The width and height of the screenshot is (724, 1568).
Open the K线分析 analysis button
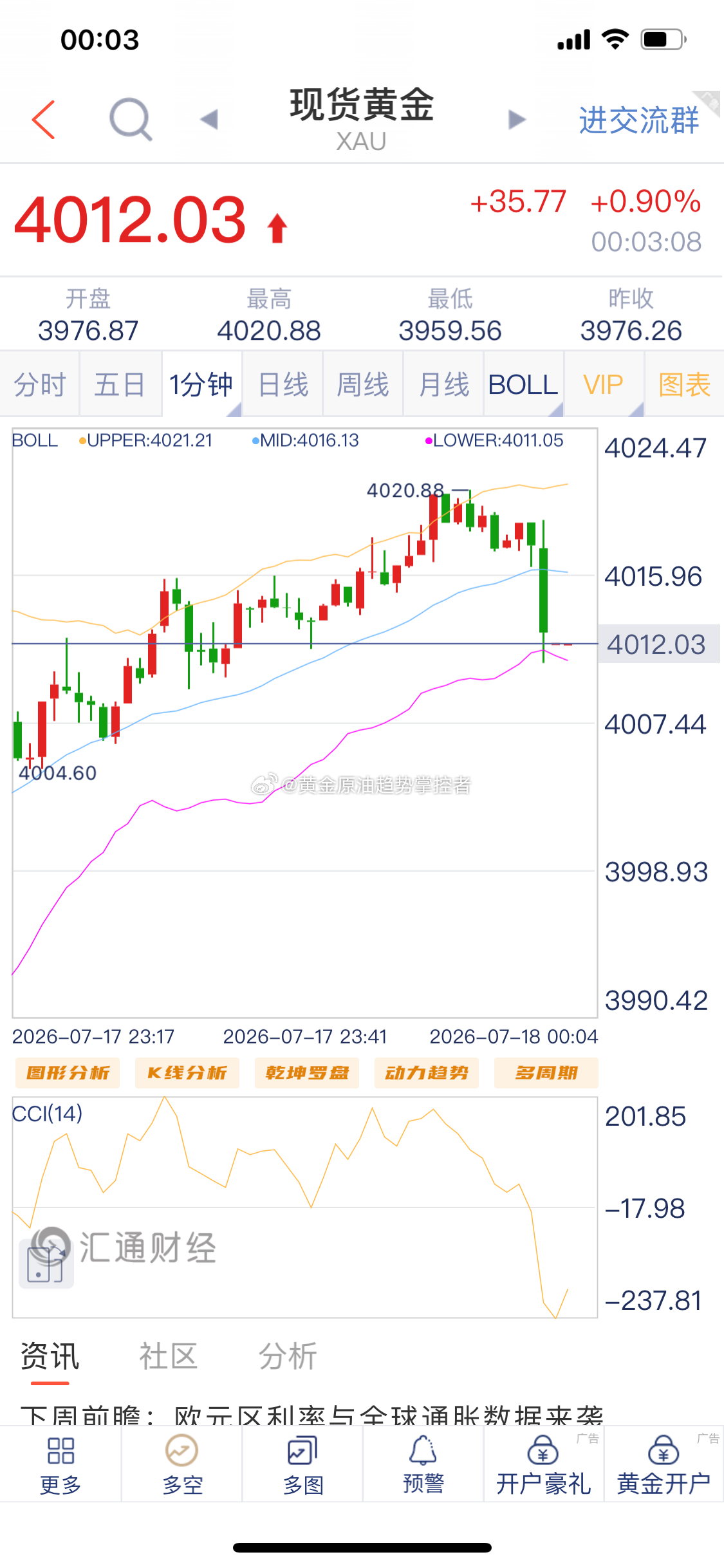pyautogui.click(x=187, y=1072)
